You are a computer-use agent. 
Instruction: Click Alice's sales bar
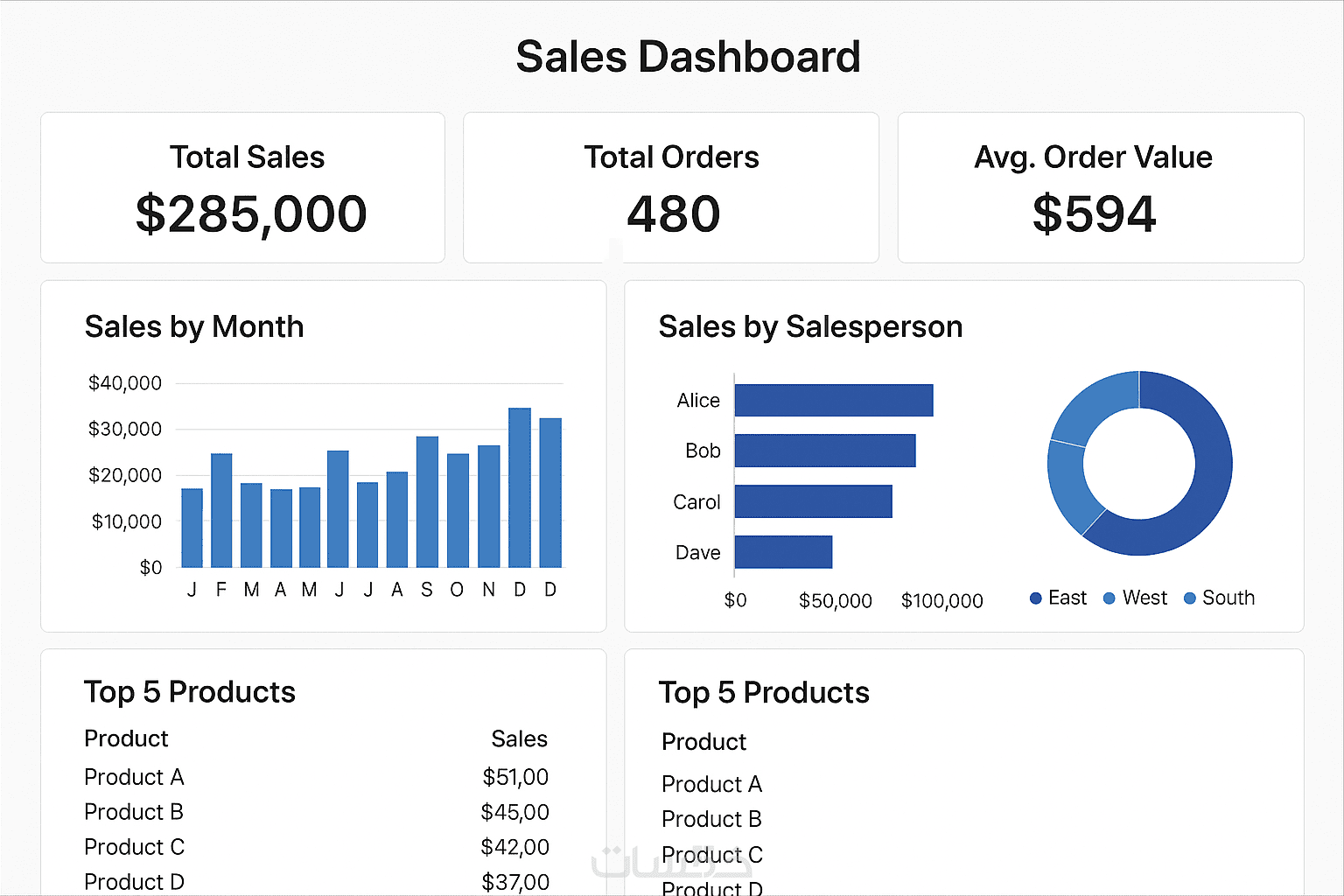point(834,400)
